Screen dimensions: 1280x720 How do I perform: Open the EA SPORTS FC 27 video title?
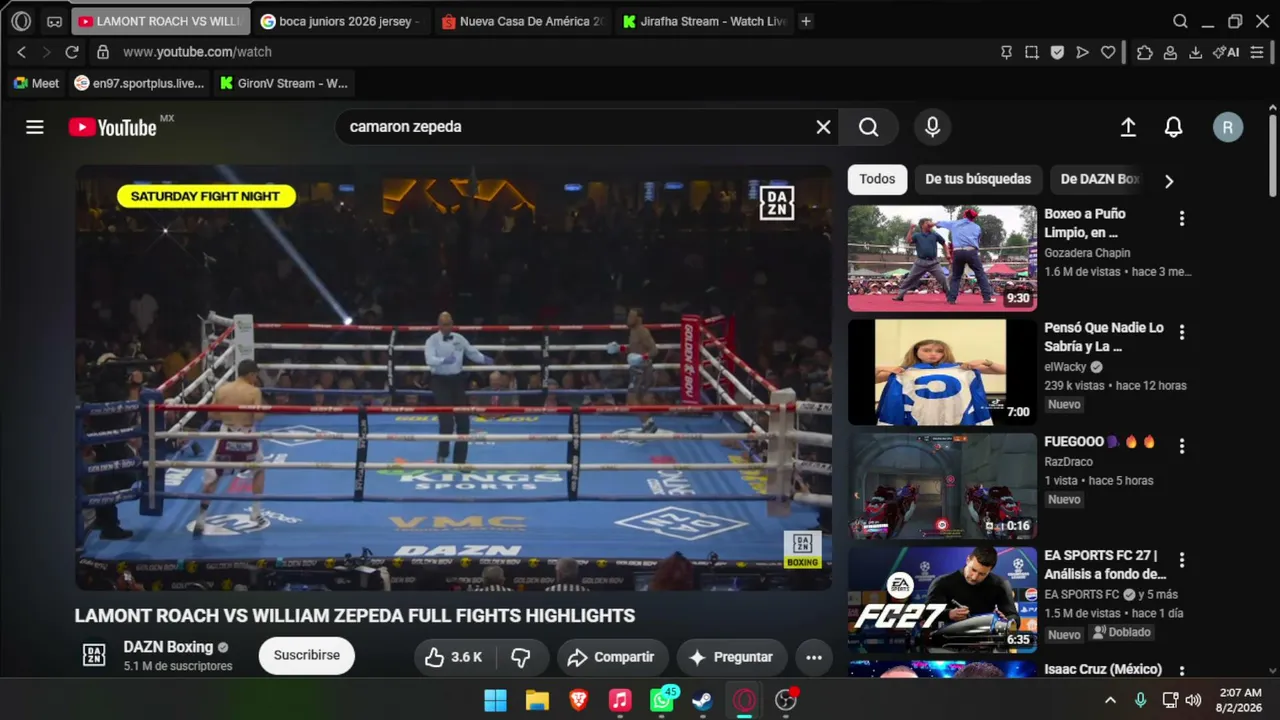tap(1105, 565)
